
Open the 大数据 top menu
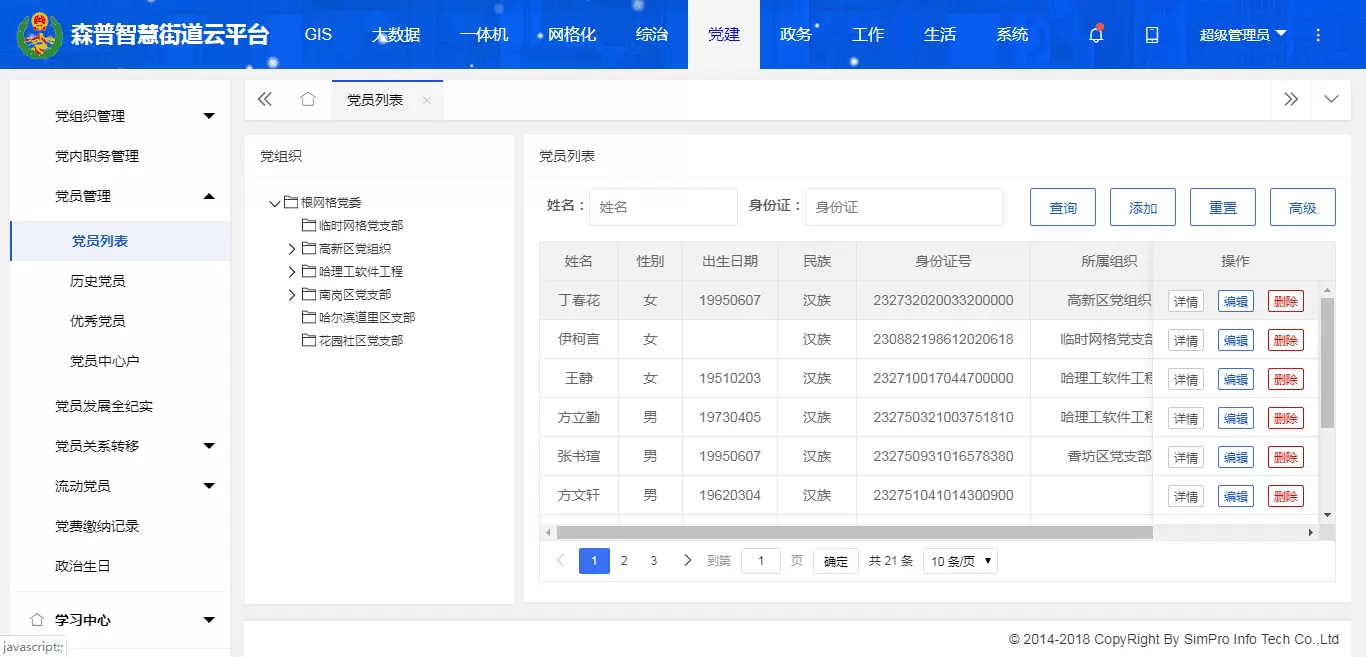coord(396,35)
